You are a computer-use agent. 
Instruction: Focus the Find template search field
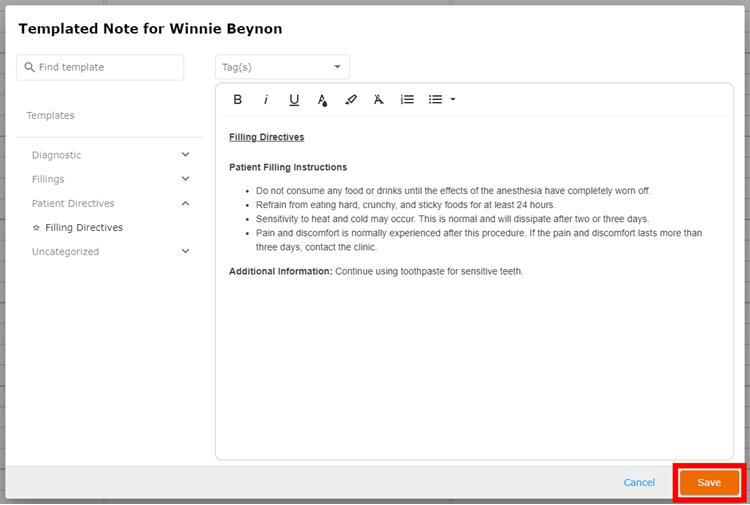pos(100,67)
